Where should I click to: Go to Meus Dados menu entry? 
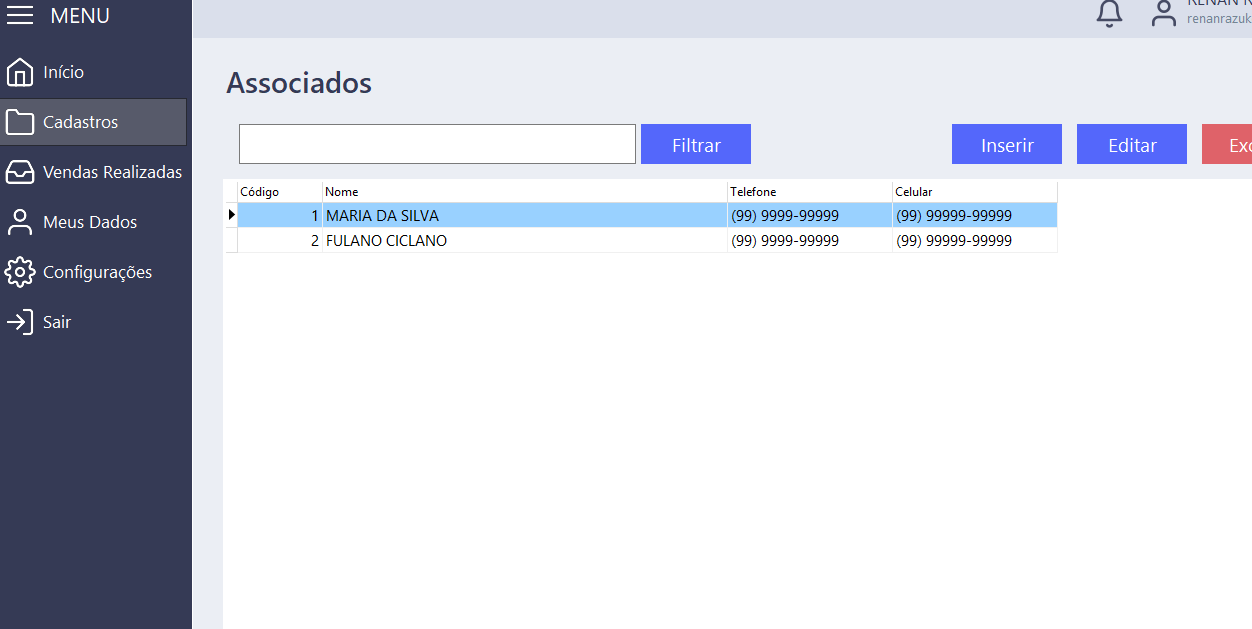click(90, 222)
